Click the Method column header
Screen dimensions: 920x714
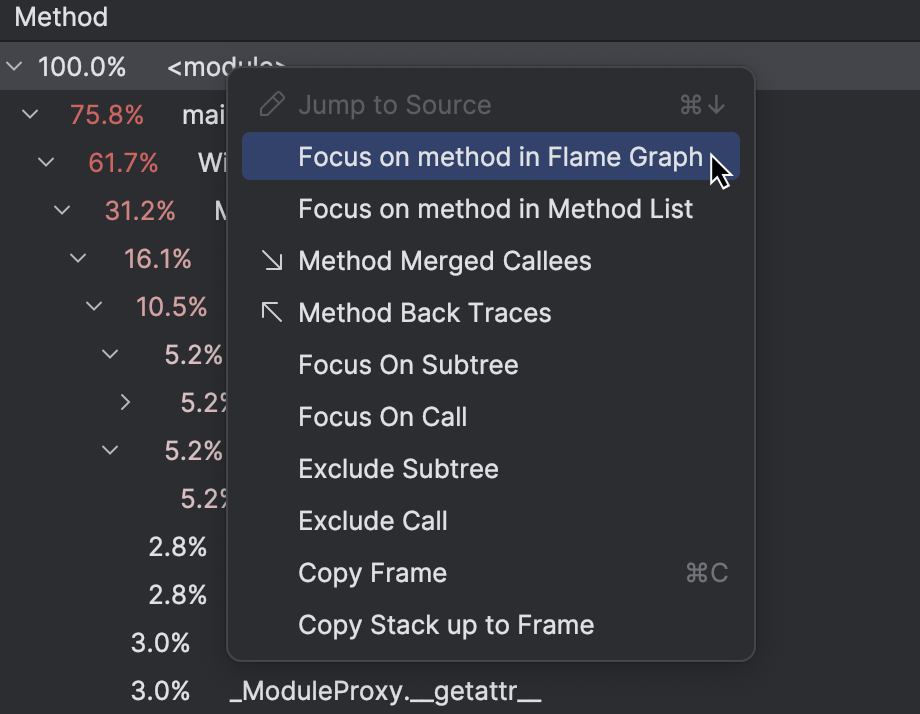(x=60, y=17)
